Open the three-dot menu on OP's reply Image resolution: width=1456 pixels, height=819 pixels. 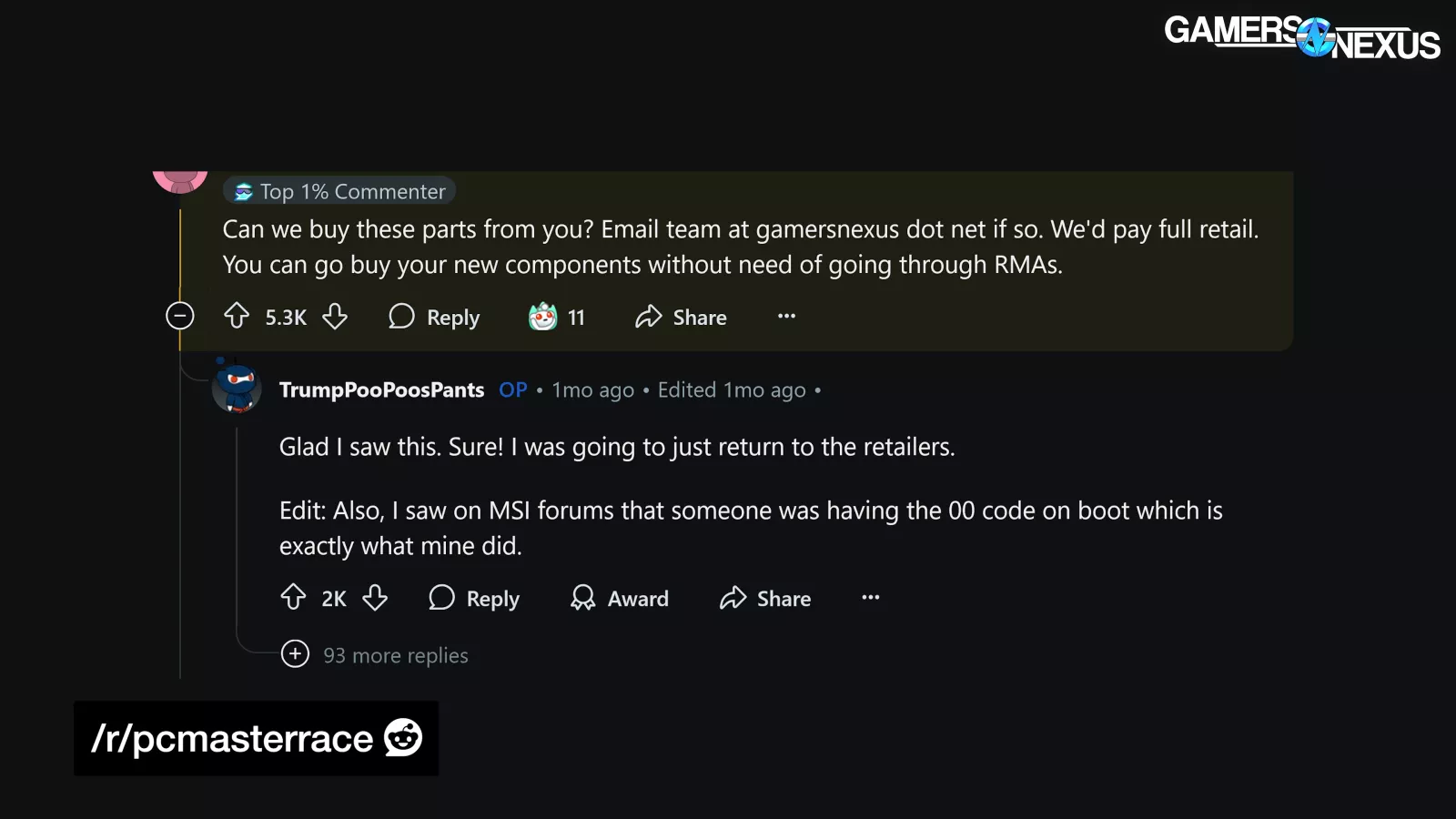point(871,597)
